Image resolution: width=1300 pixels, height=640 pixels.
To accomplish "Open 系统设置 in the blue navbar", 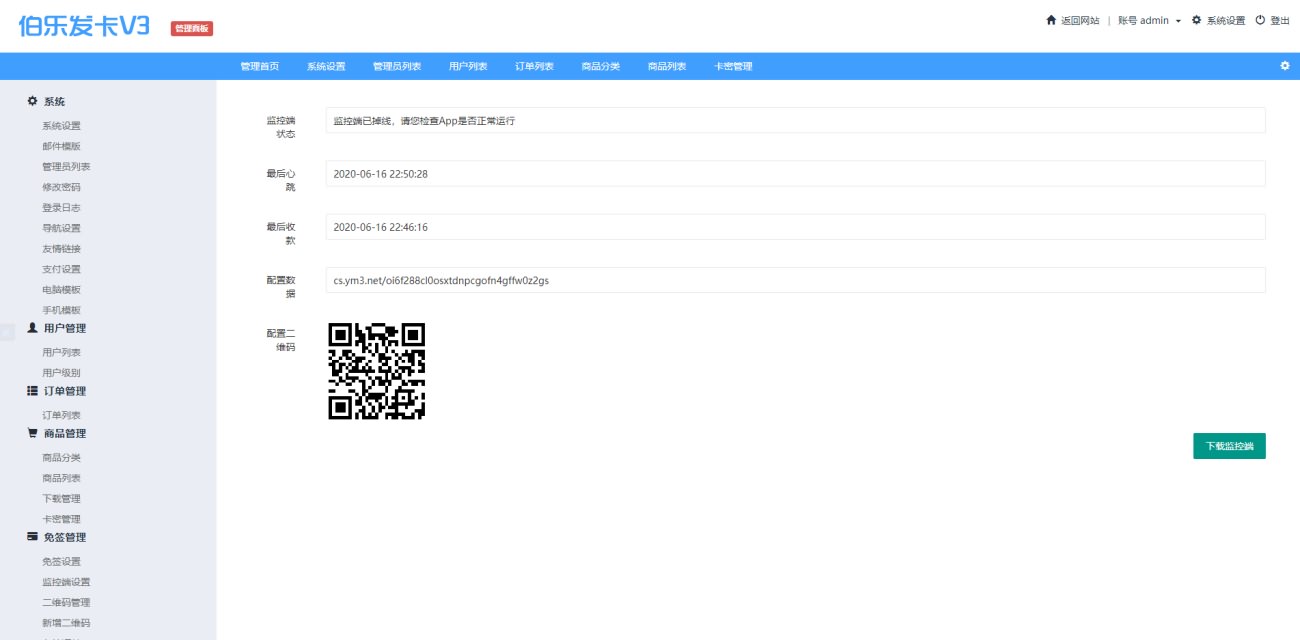I will click(x=326, y=66).
